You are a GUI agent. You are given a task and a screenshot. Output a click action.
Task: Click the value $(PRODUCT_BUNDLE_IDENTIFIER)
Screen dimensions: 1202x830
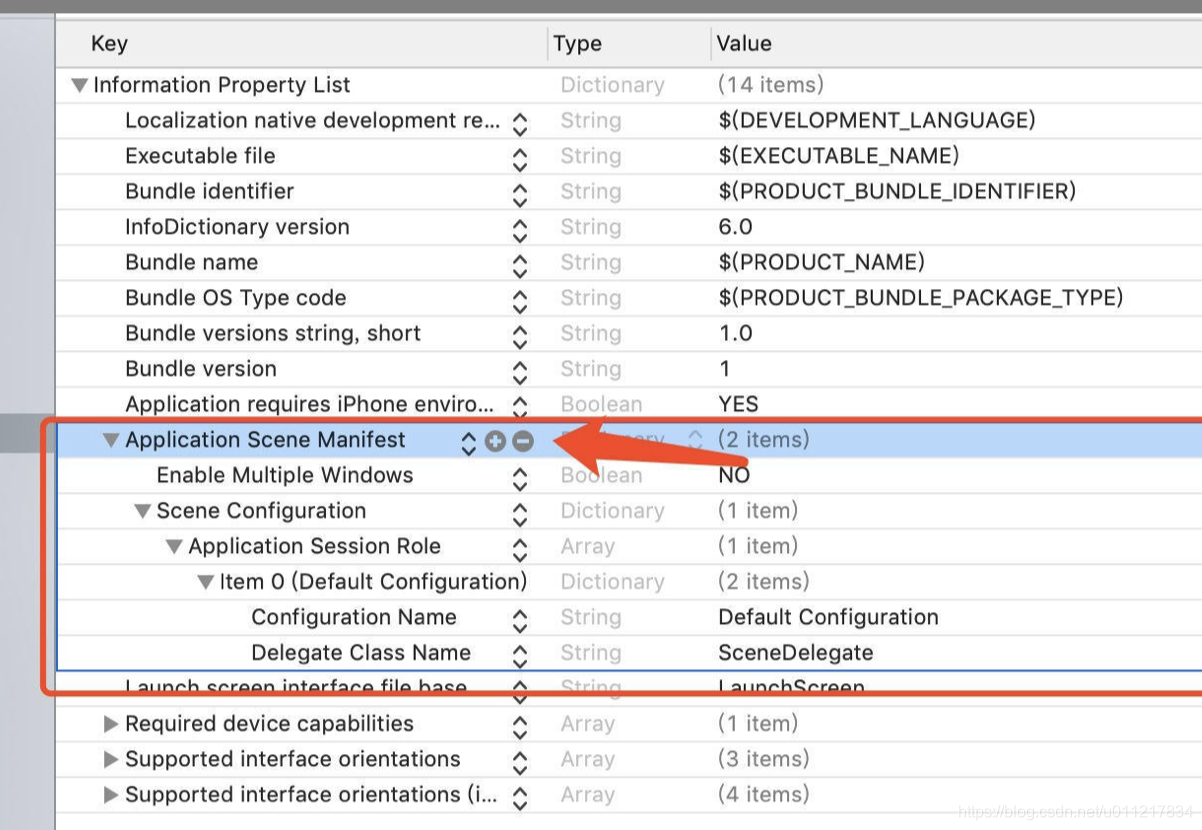(897, 191)
